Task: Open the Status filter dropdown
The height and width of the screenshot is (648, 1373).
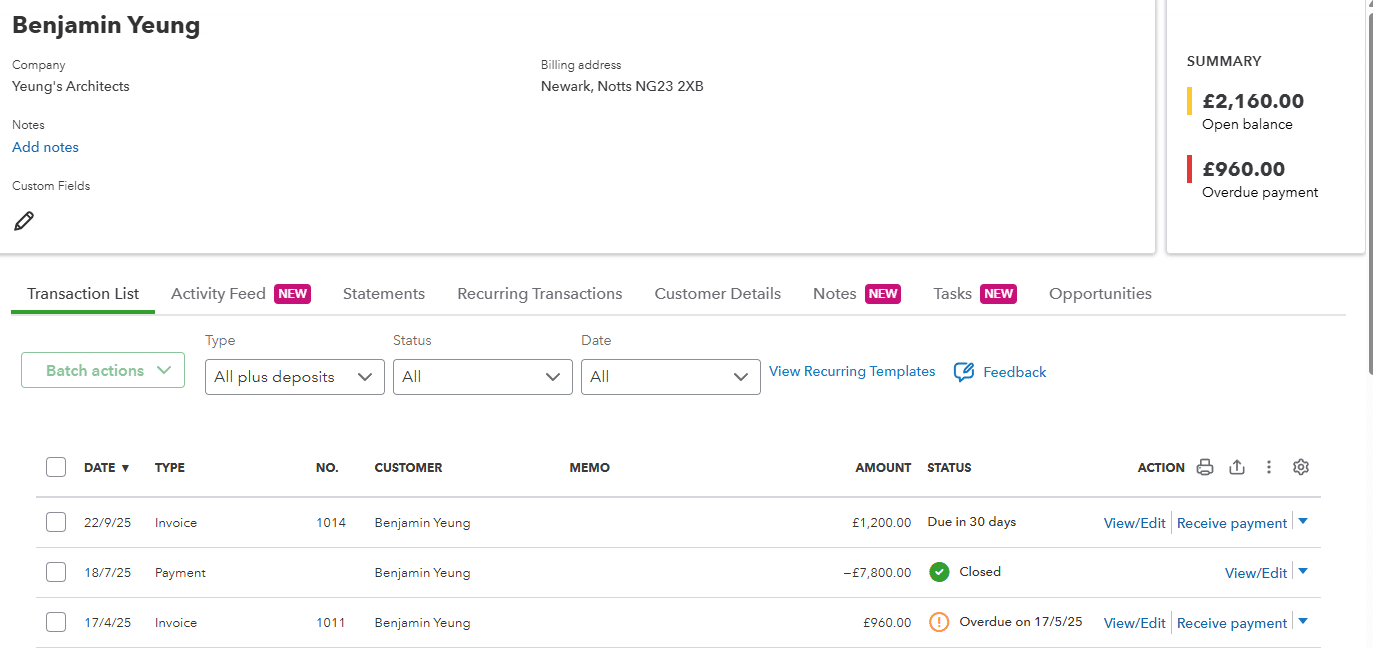Action: coord(482,377)
